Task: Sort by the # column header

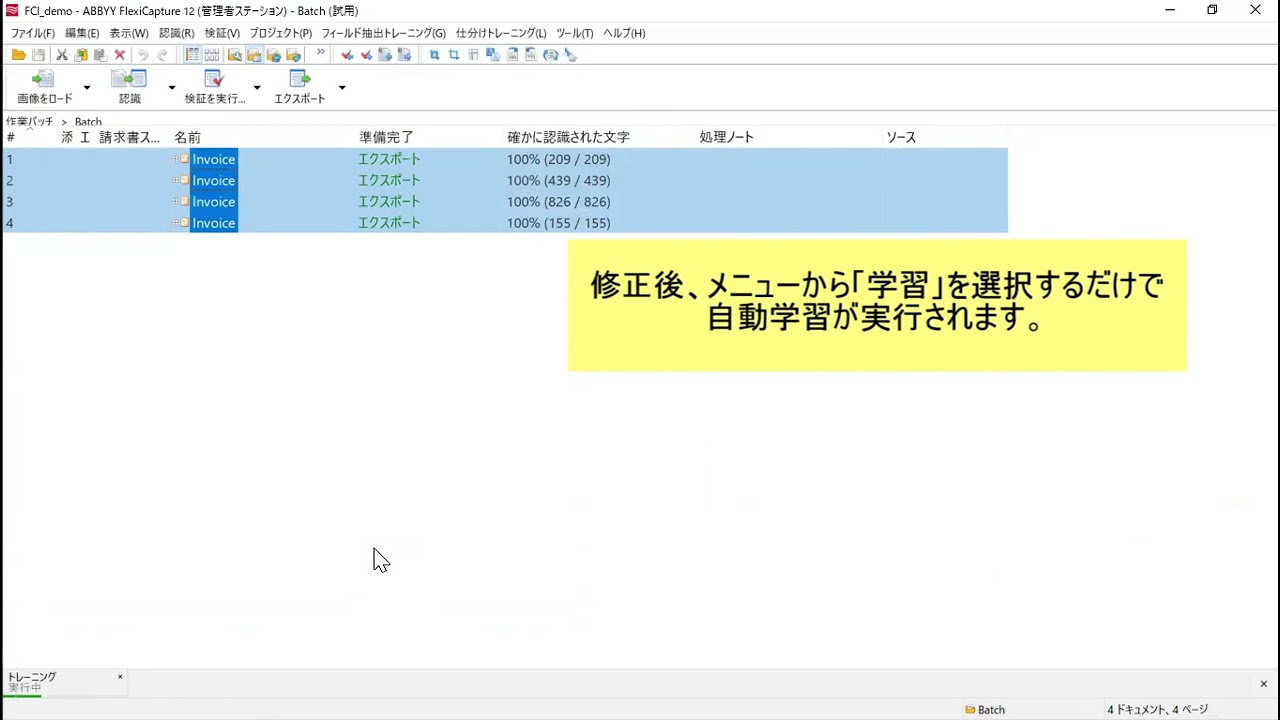Action: click(x=10, y=137)
